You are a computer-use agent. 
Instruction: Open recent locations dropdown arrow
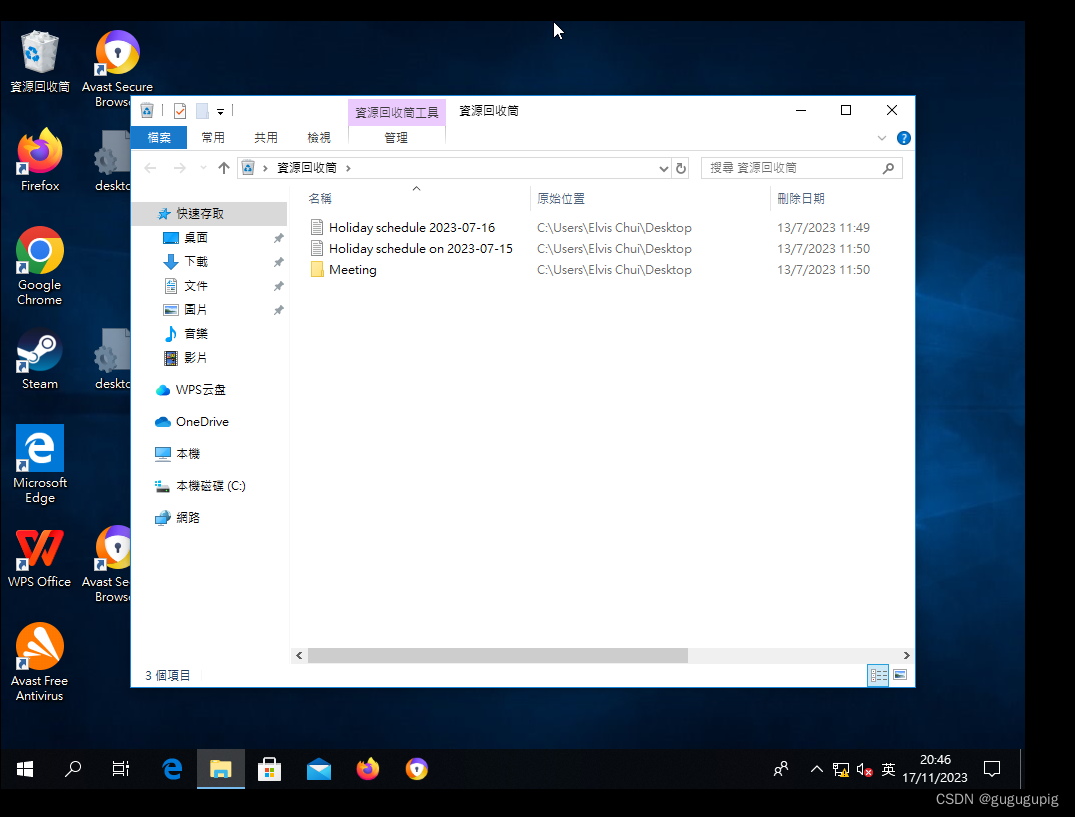pos(203,168)
